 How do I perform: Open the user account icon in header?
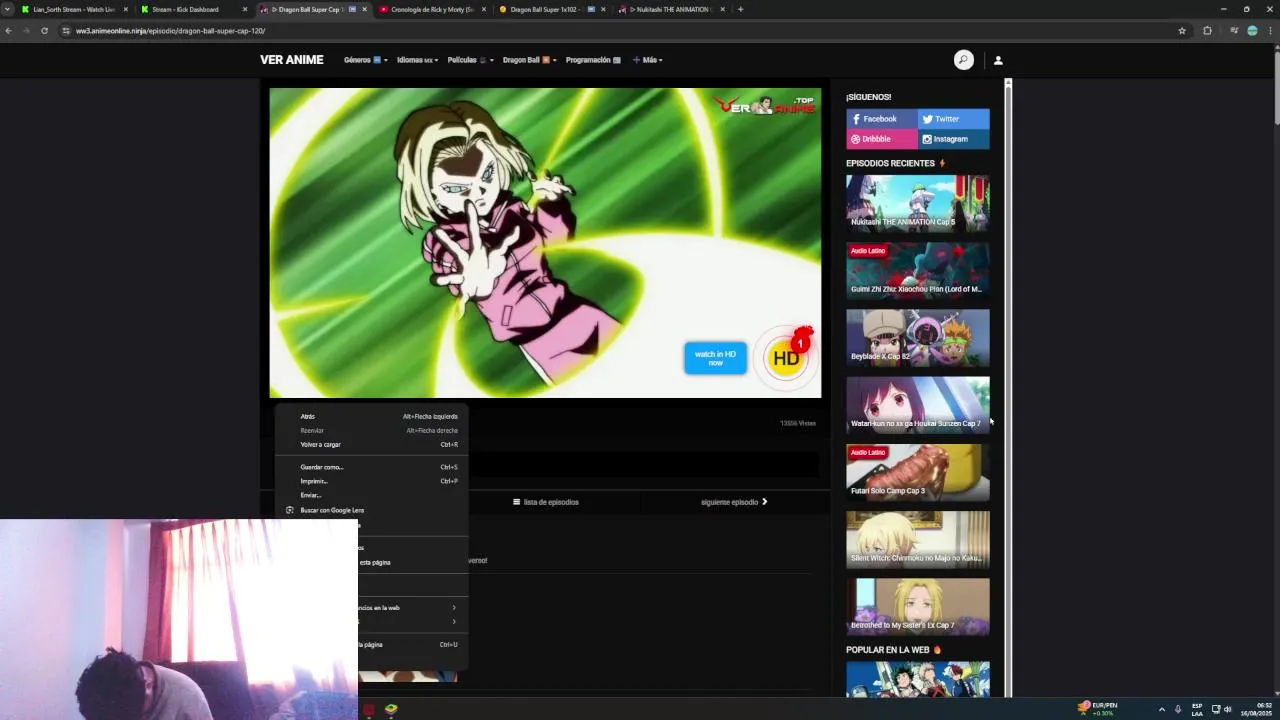point(998,60)
